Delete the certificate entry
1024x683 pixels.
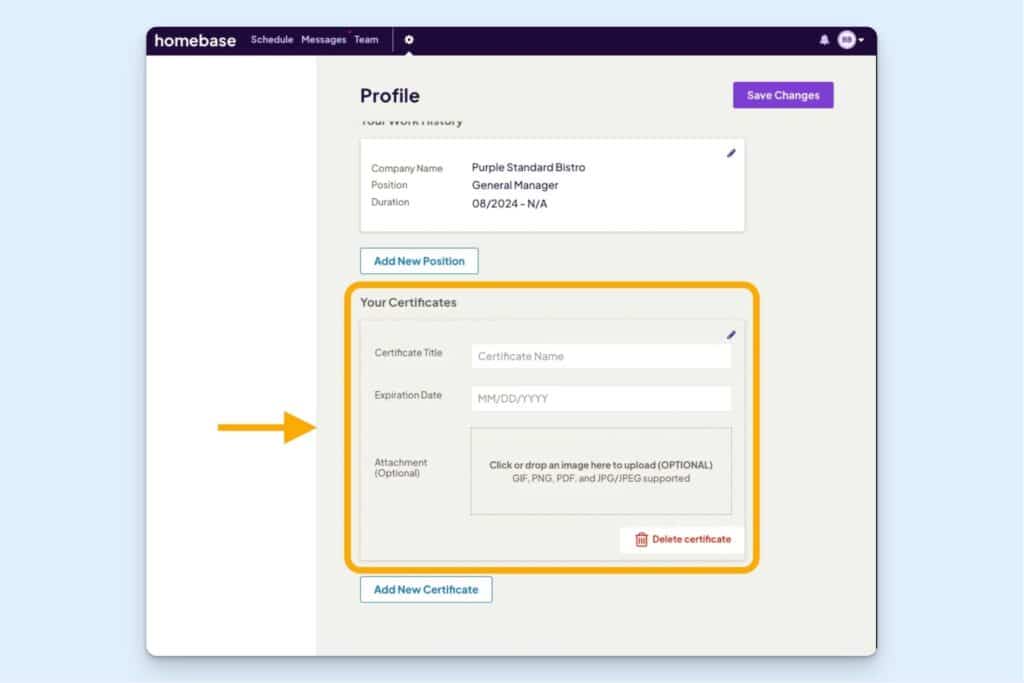pos(690,540)
